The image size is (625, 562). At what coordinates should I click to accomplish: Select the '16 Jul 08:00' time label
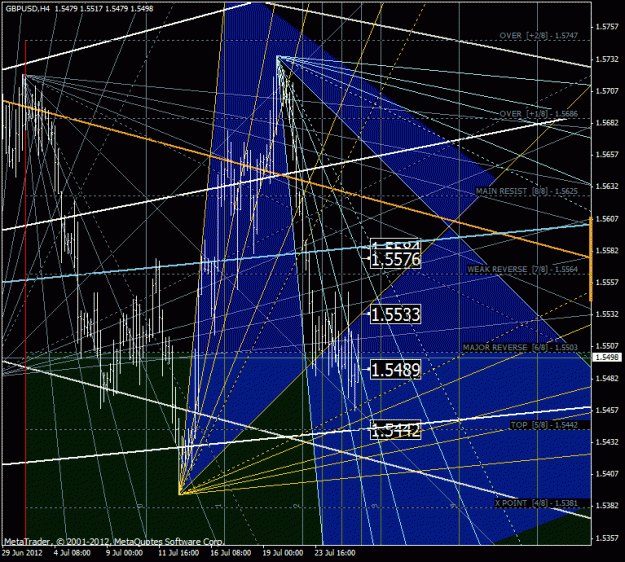click(x=231, y=553)
